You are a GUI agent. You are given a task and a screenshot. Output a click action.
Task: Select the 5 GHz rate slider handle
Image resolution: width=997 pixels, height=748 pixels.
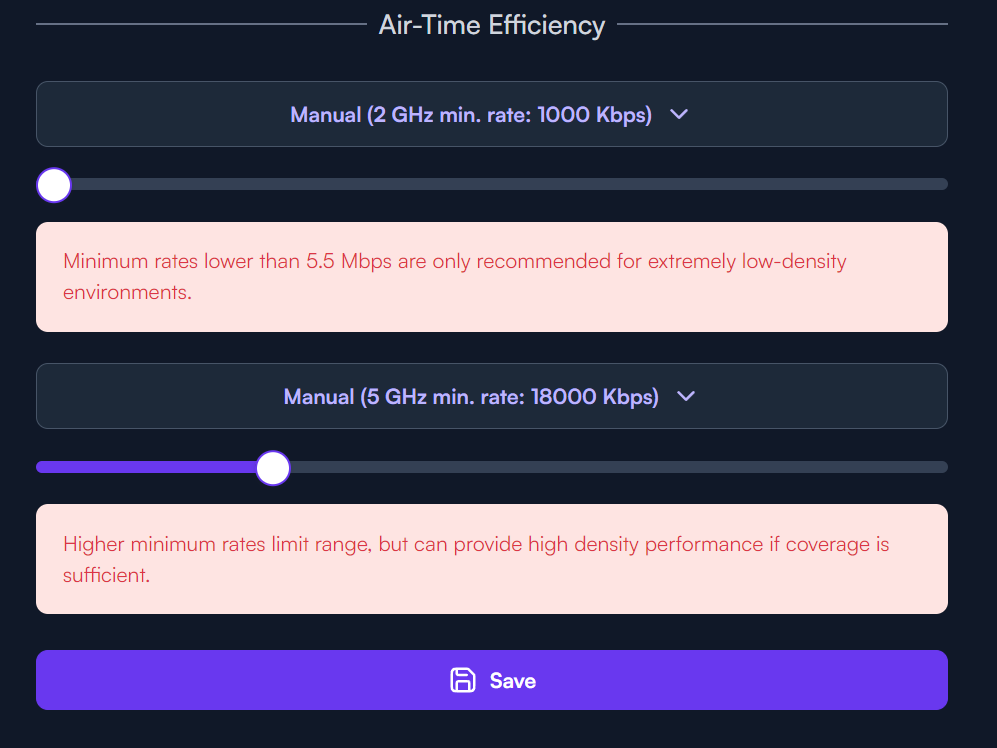pyautogui.click(x=273, y=468)
